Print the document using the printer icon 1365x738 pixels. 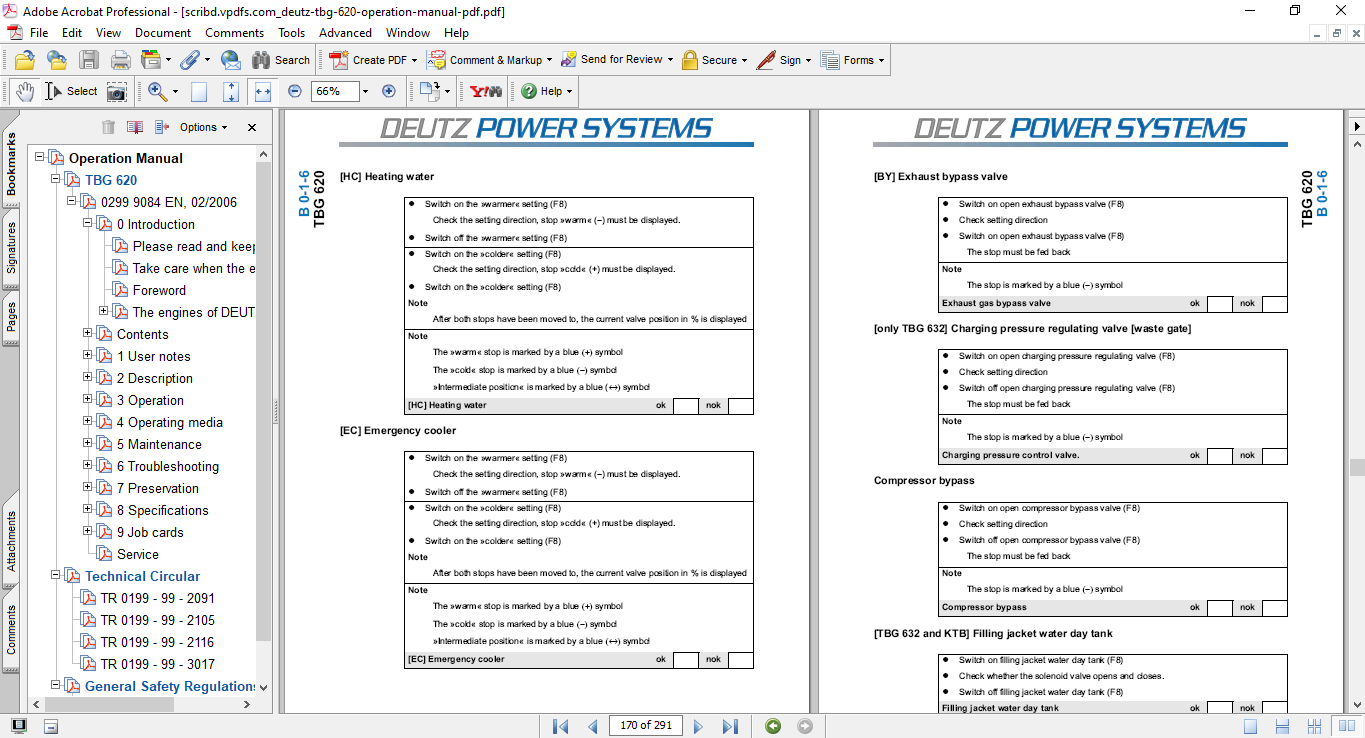pos(120,60)
